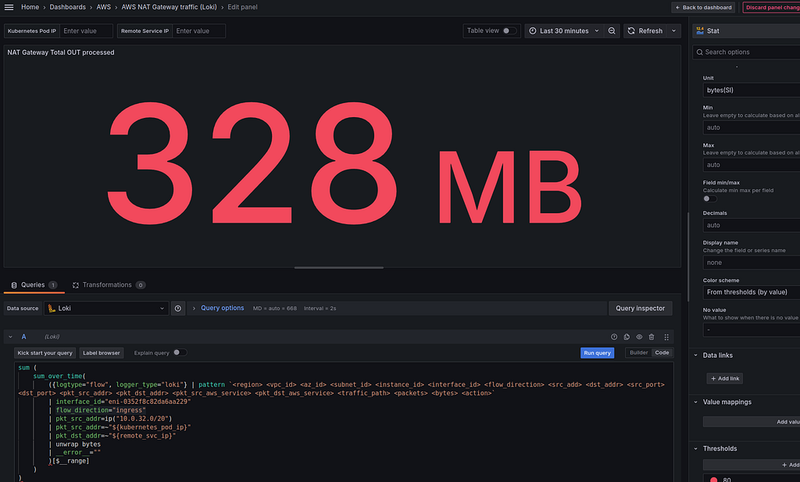
Task: Focus the Min value field
Action: click(751, 128)
